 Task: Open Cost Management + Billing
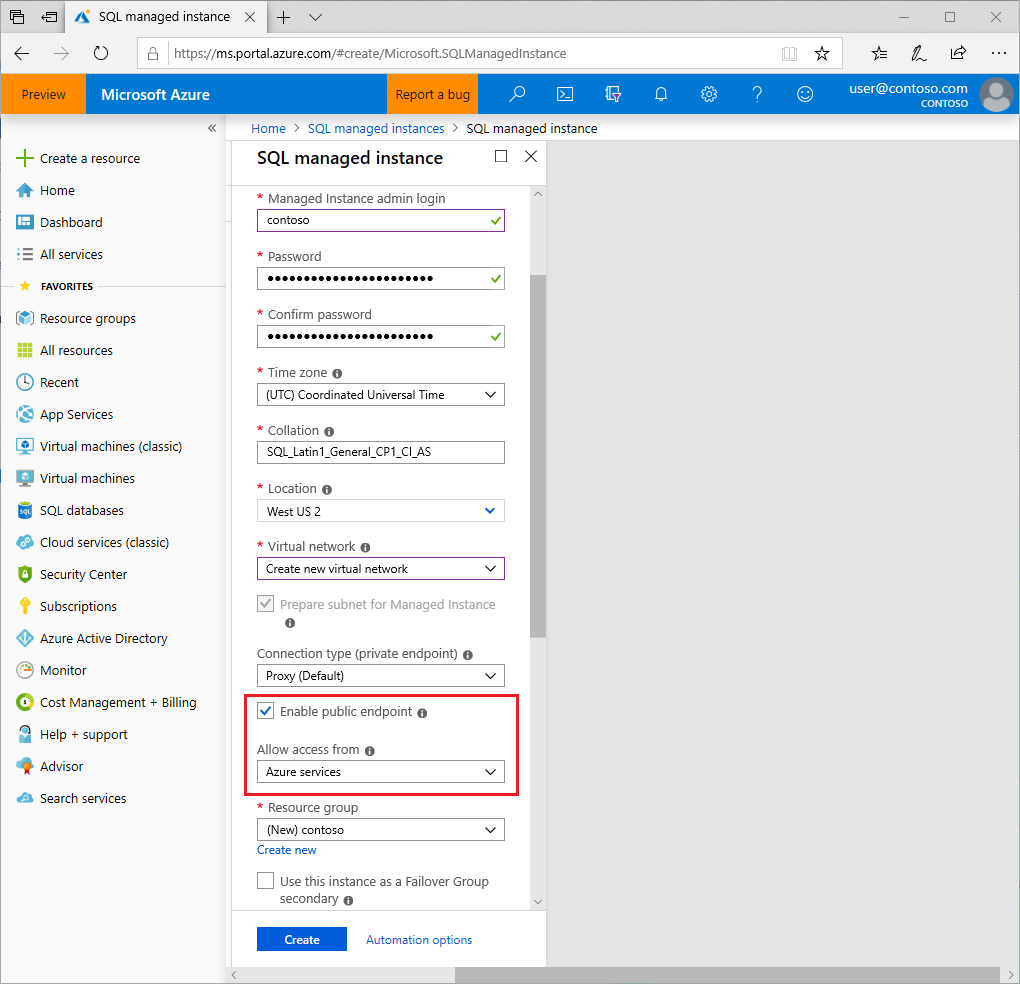pos(106,702)
